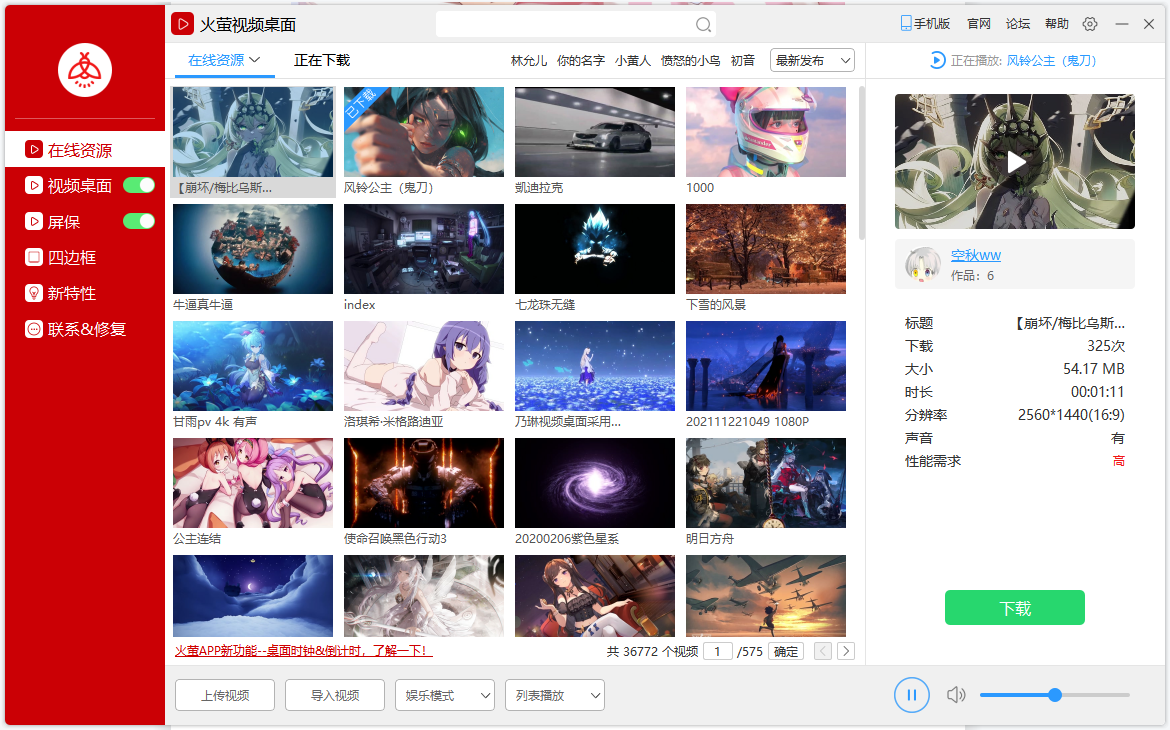Viewport: 1170px width, 730px height.
Task: Open the mobile version 手机版 link
Action: tap(925, 24)
